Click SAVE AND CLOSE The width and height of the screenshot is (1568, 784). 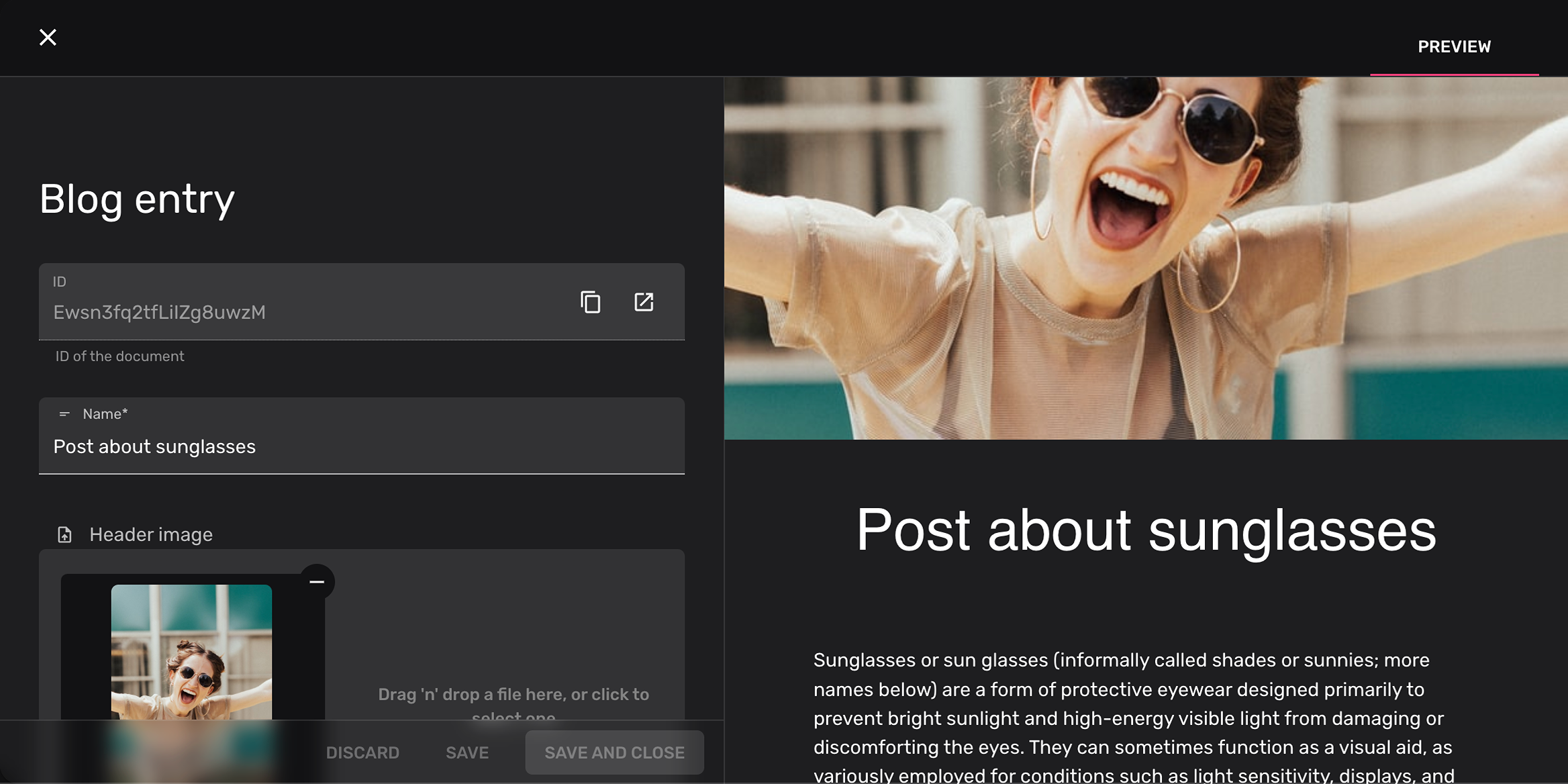tap(614, 752)
